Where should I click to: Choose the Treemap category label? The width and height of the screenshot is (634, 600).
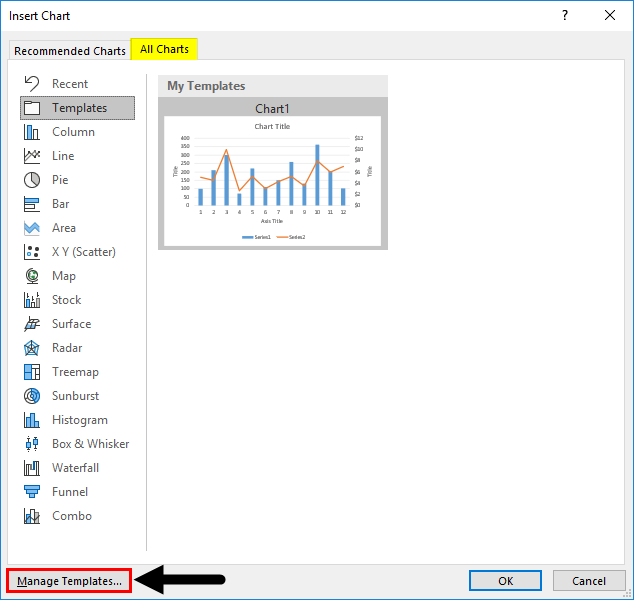(75, 372)
